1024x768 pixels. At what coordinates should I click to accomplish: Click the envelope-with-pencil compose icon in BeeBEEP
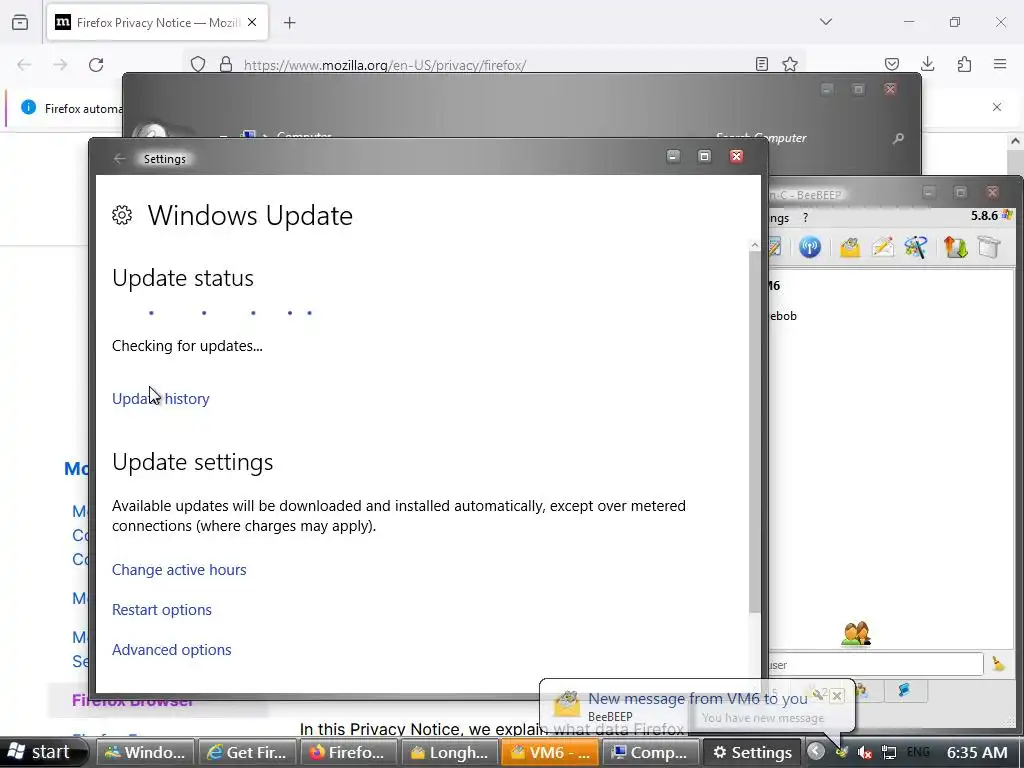883,248
